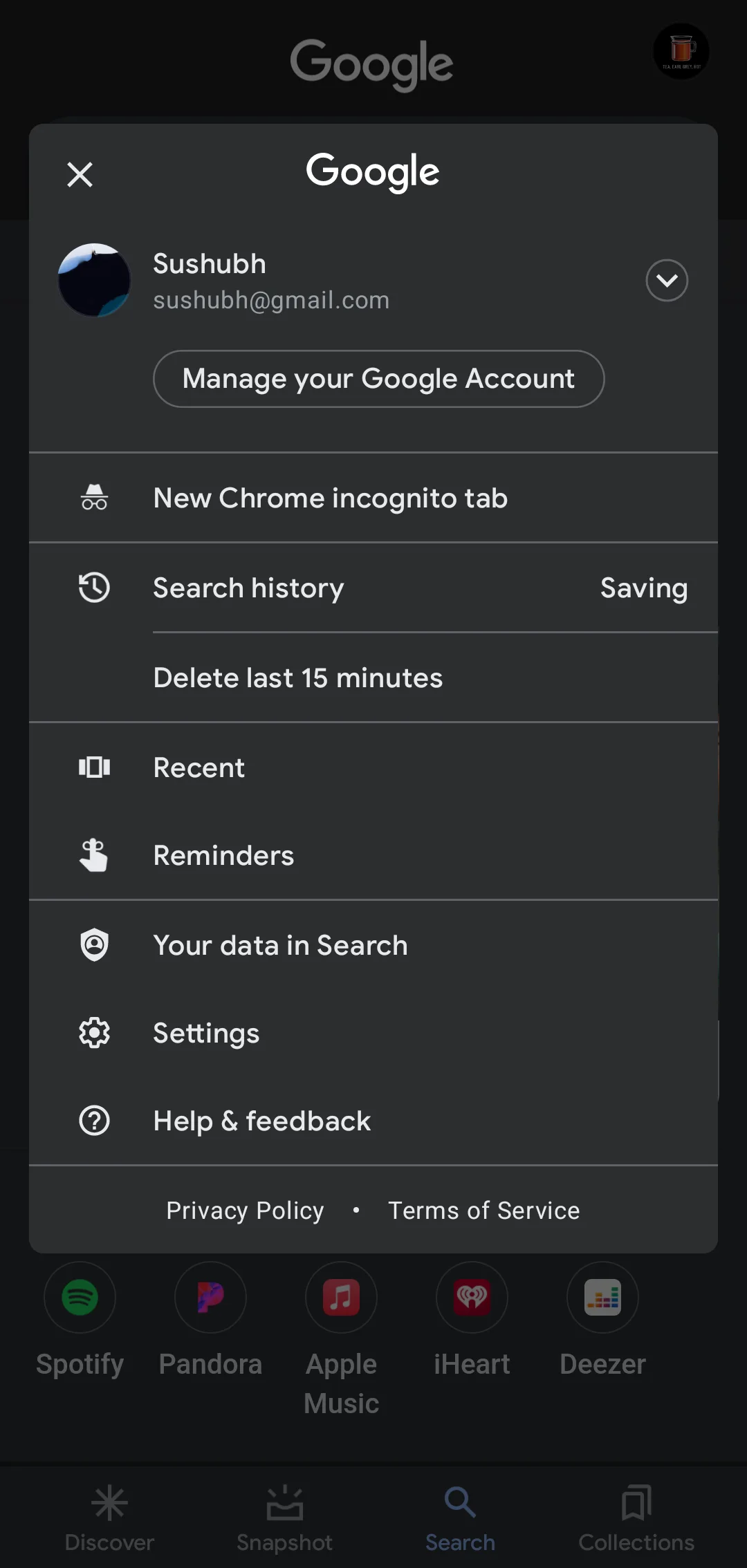
Task: Switch to the Discover tab
Action: coord(109,1518)
